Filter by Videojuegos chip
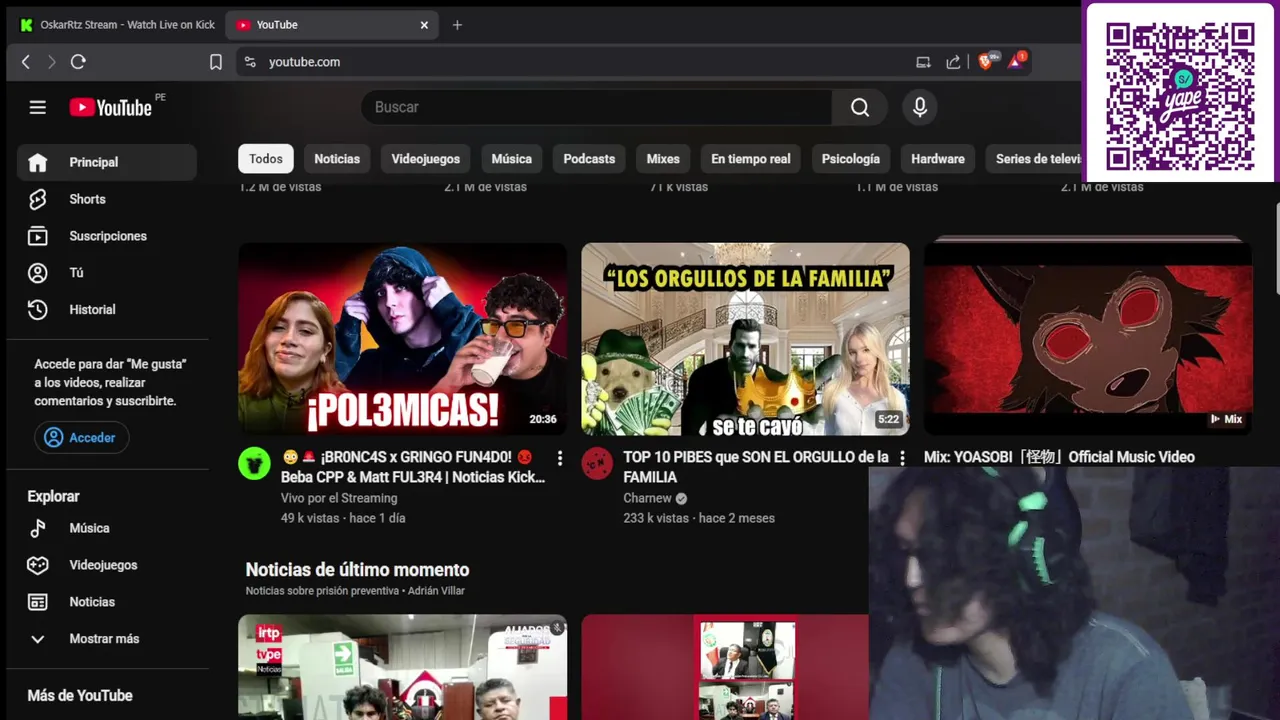Screen dimensions: 1280x720 click(426, 159)
